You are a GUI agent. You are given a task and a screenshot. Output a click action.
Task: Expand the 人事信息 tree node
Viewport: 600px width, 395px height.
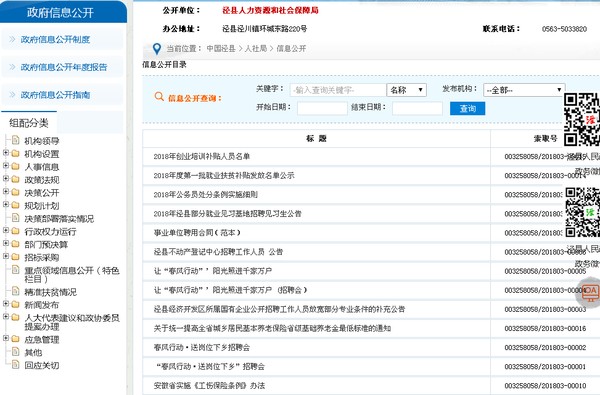[6, 166]
